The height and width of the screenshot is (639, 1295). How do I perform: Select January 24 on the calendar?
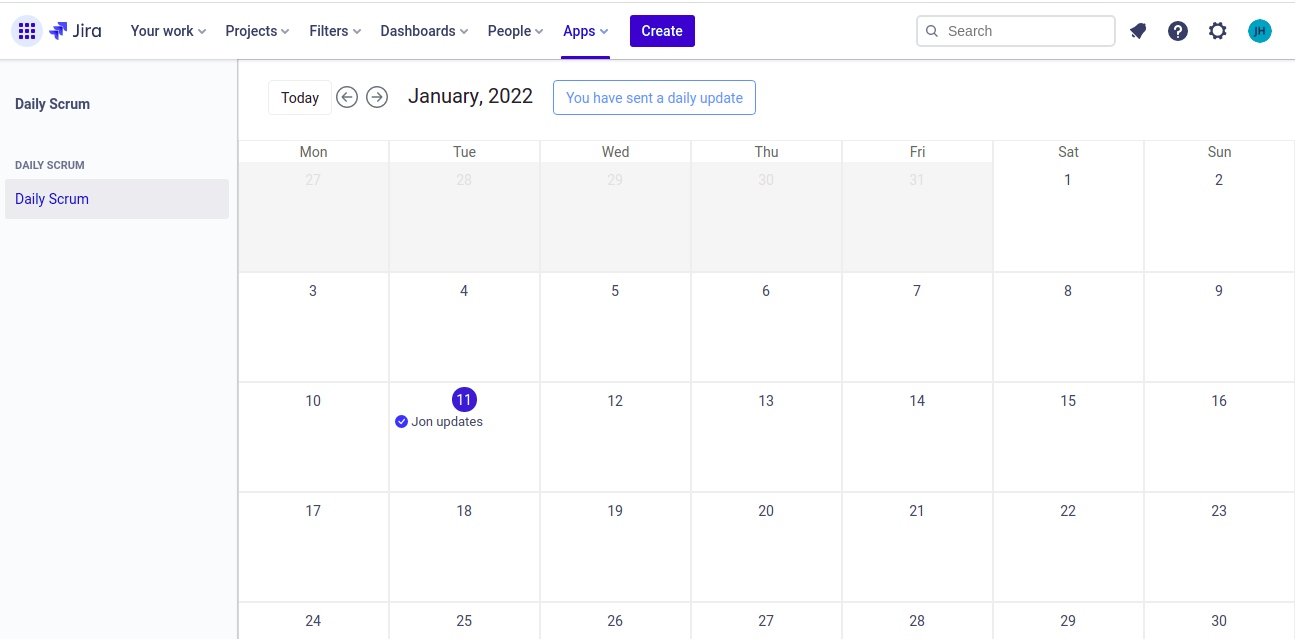tap(313, 621)
